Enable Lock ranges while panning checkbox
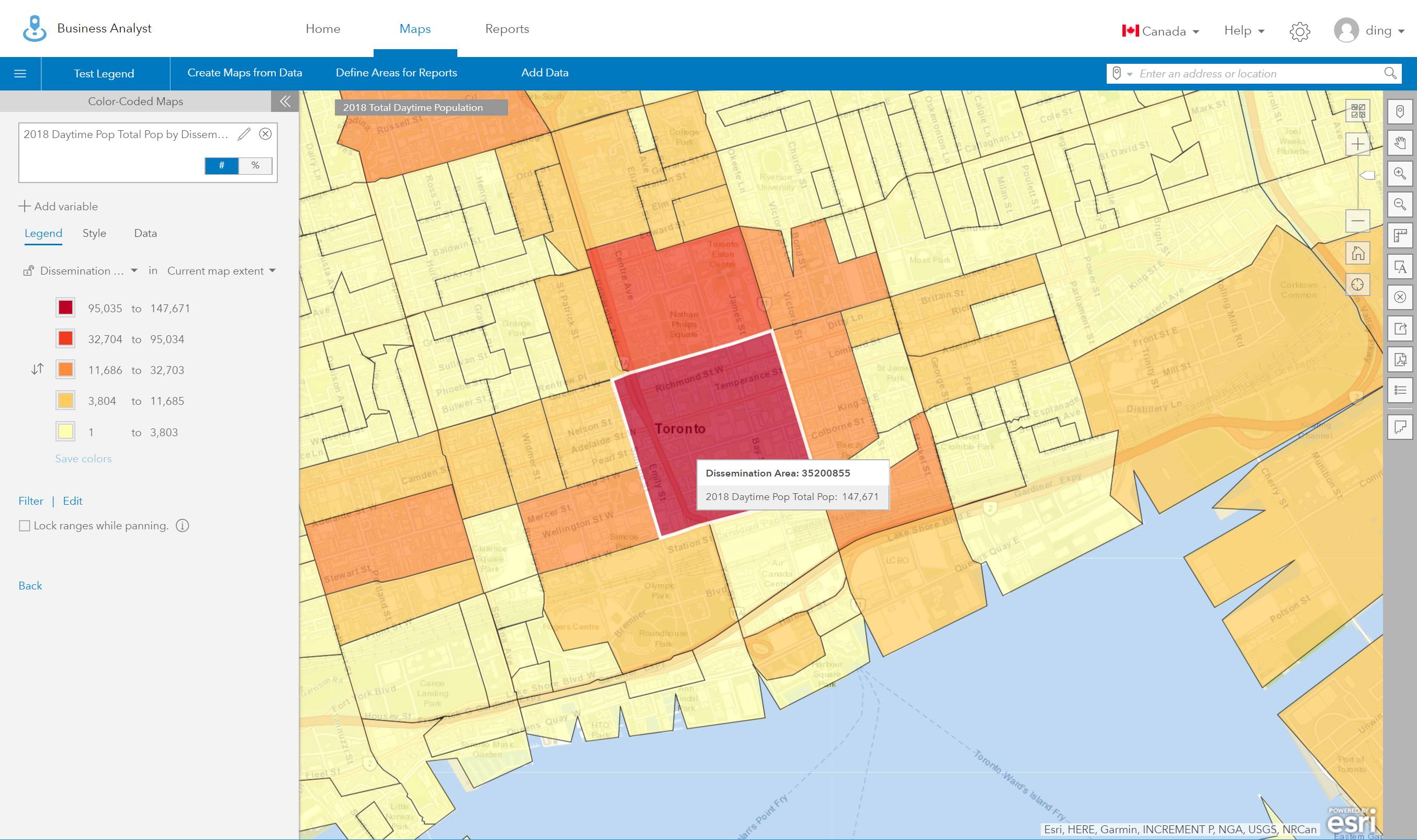The image size is (1417, 840). [25, 526]
